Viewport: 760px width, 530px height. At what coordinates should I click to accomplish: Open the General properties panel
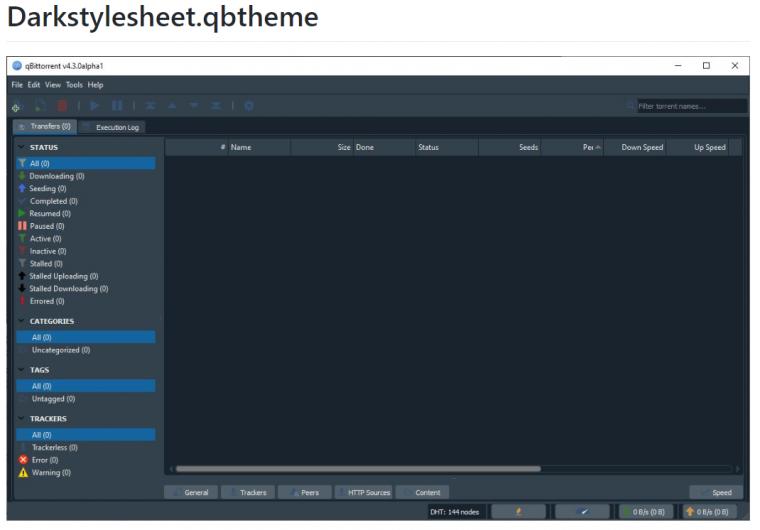191,492
